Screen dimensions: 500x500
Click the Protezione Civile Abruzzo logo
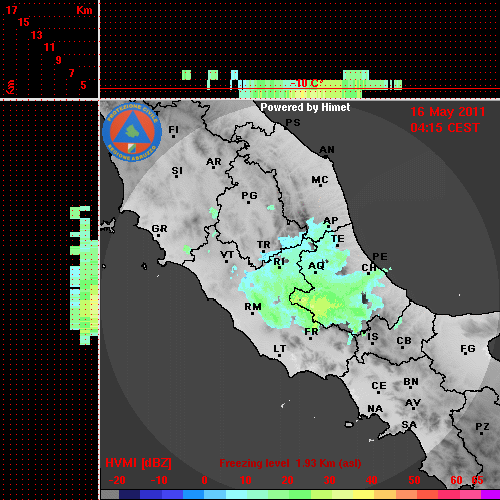(132, 133)
